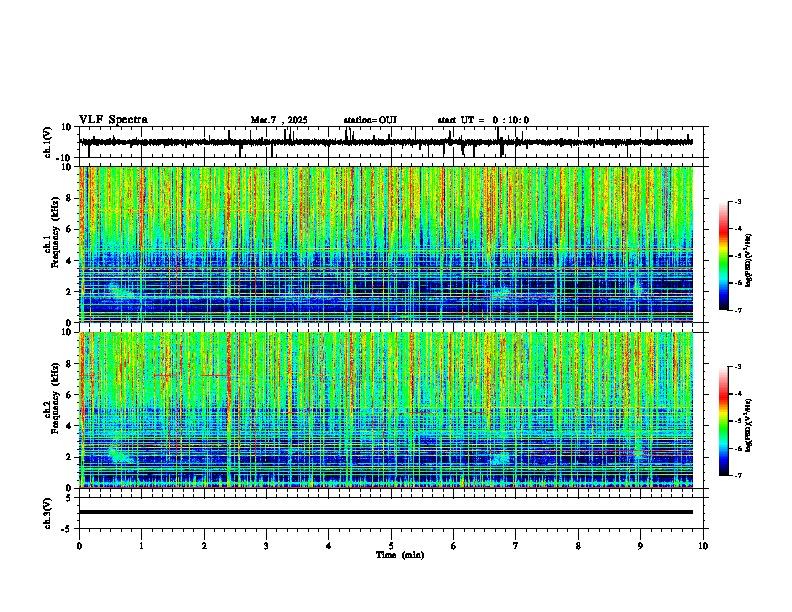The height and width of the screenshot is (612, 792).
Task: Click the ch.1 frequency axis "6" tick label
Action: [x=70, y=229]
